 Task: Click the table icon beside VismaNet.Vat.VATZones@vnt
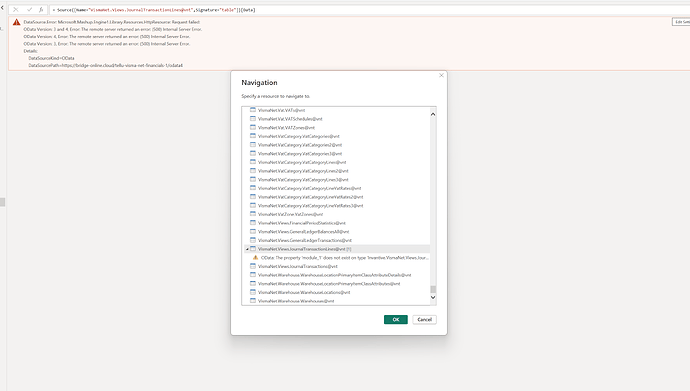[x=253, y=127]
